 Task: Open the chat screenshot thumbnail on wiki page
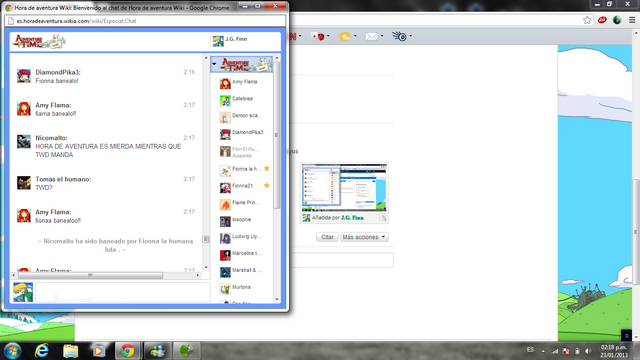pos(344,188)
